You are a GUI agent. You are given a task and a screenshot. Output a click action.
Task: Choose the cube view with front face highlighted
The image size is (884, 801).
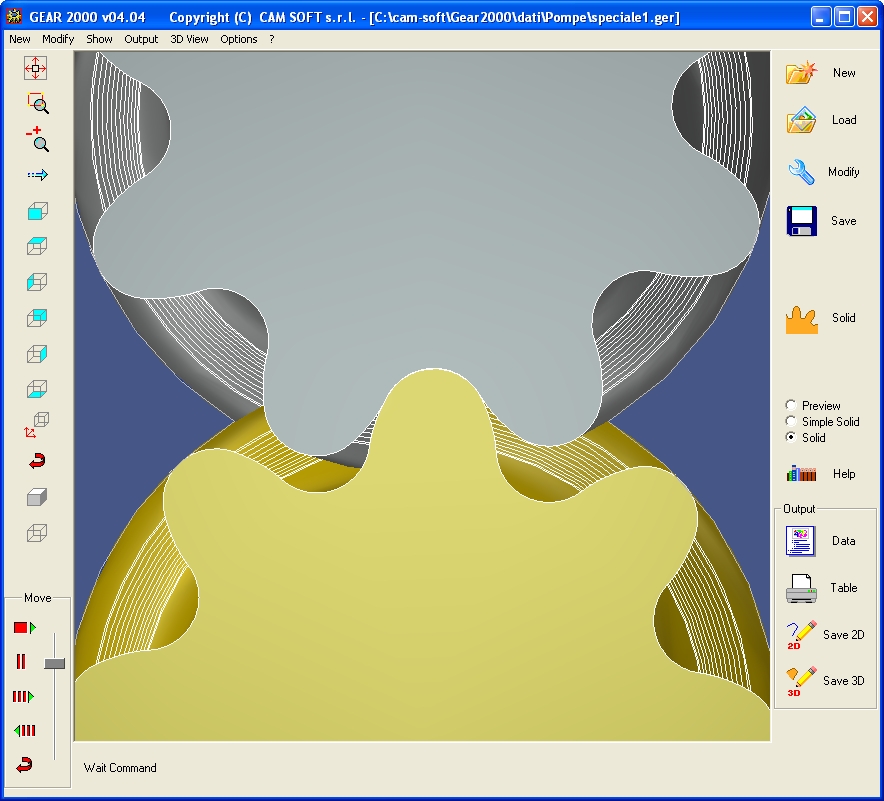[x=37, y=211]
